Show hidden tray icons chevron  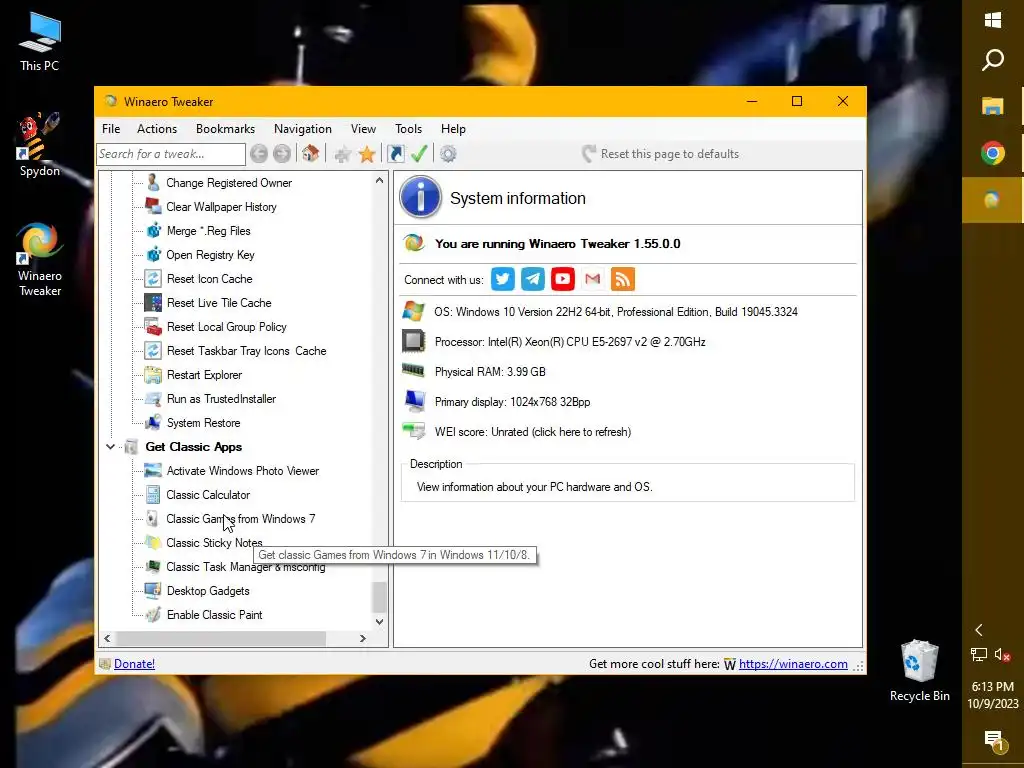(x=979, y=630)
